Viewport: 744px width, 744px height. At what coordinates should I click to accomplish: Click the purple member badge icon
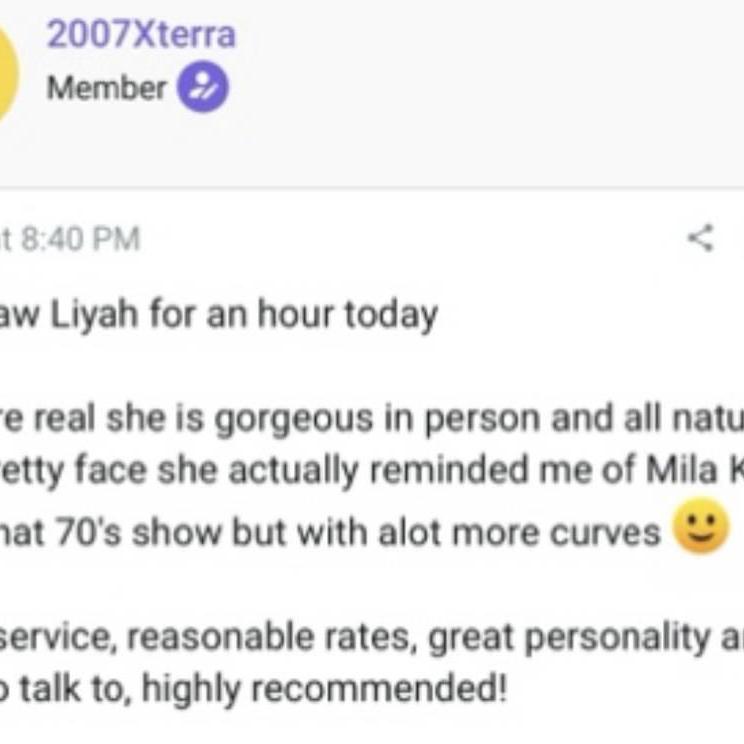coord(203,88)
